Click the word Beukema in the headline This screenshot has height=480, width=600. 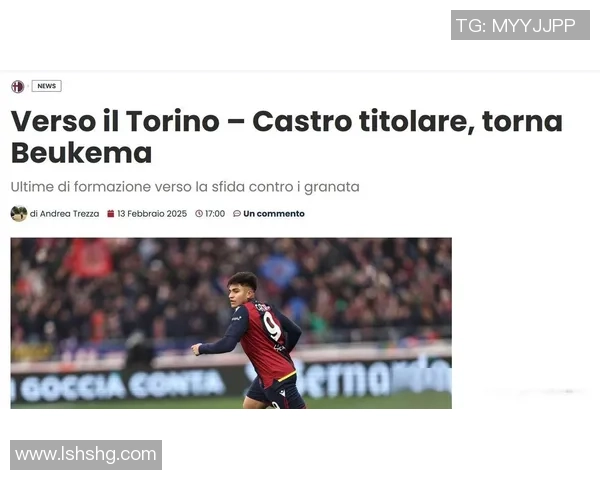coord(82,153)
